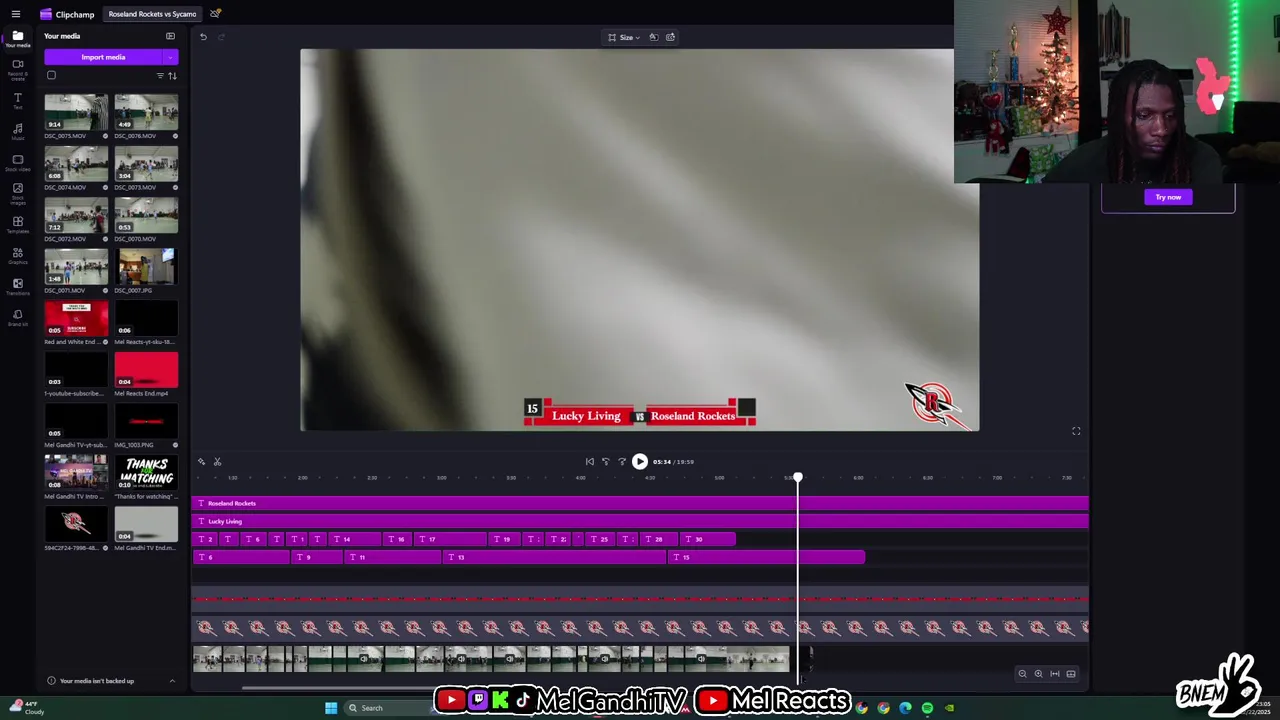Click the Your media isn't backed up notice

point(97,681)
